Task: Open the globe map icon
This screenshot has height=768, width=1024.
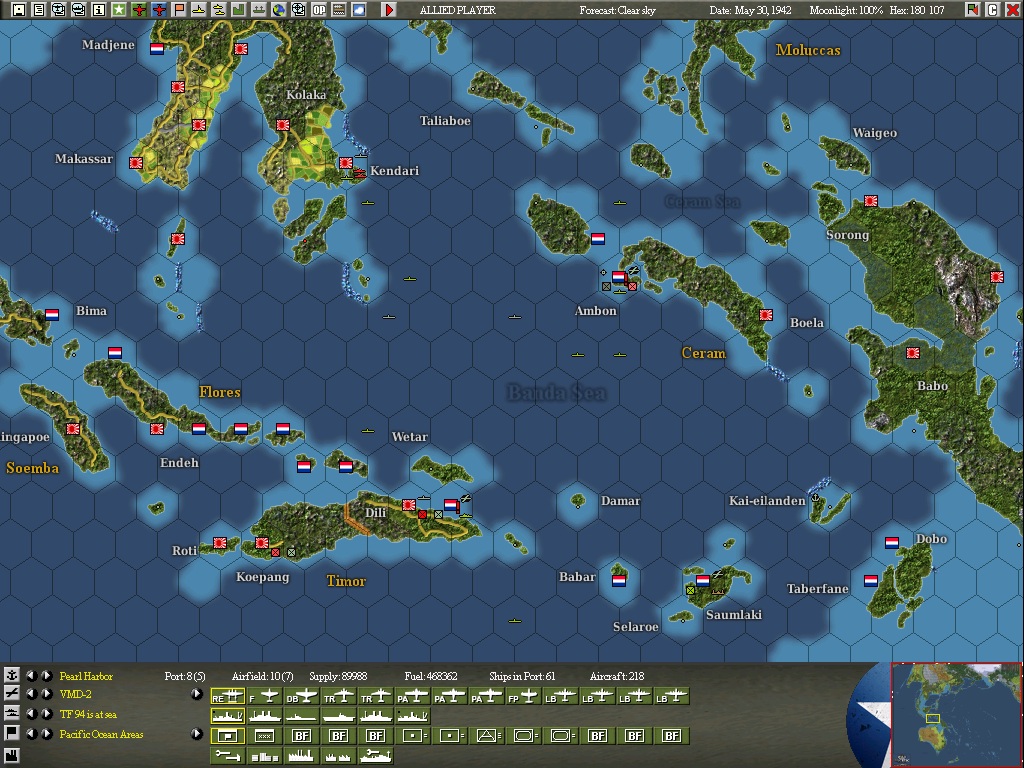Action: pos(279,10)
